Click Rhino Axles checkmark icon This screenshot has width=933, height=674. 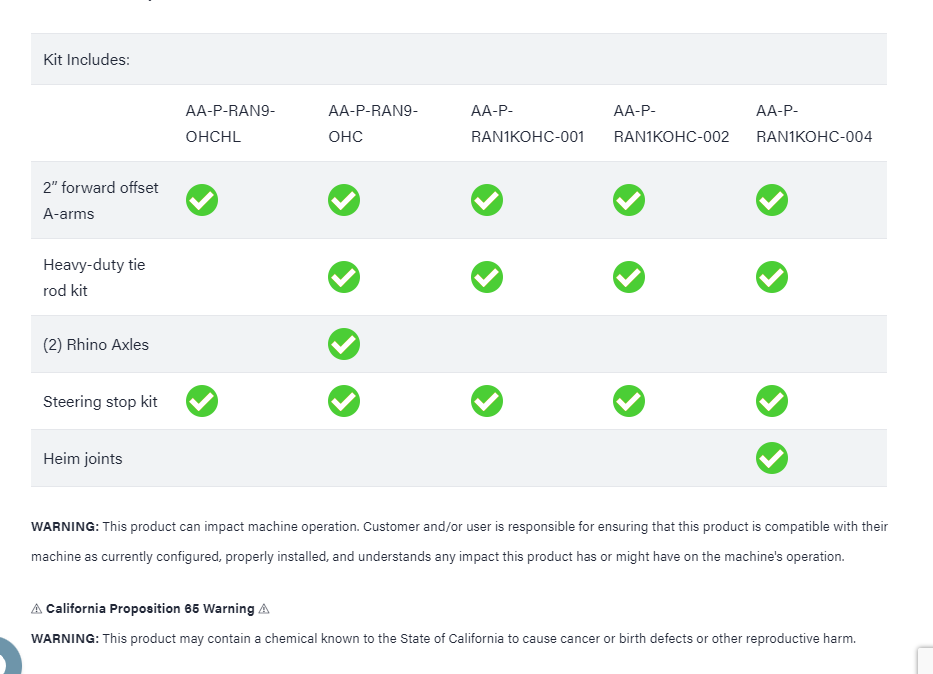[x=344, y=344]
